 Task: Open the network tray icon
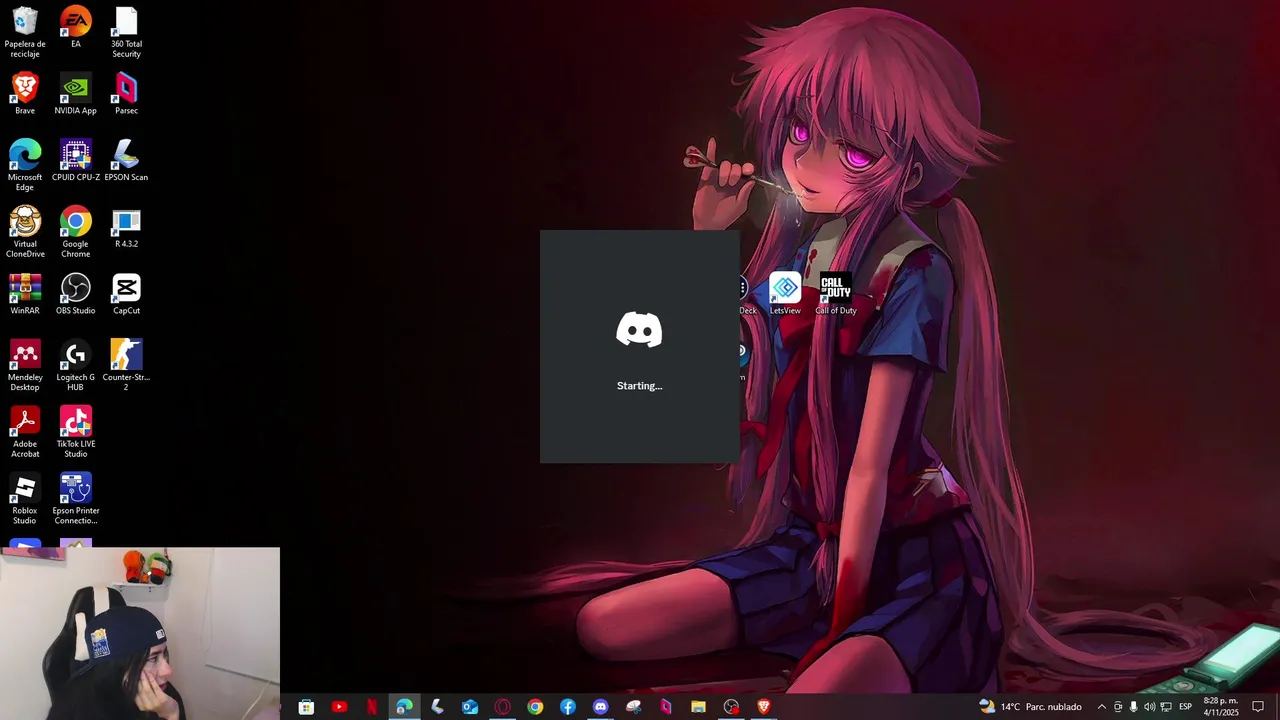point(1166,707)
